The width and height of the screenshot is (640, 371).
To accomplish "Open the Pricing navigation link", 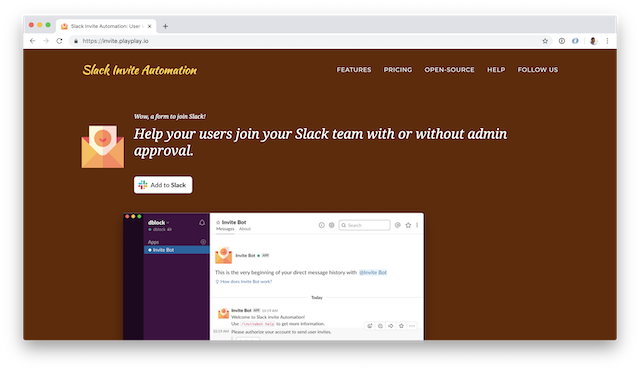I will pyautogui.click(x=398, y=70).
